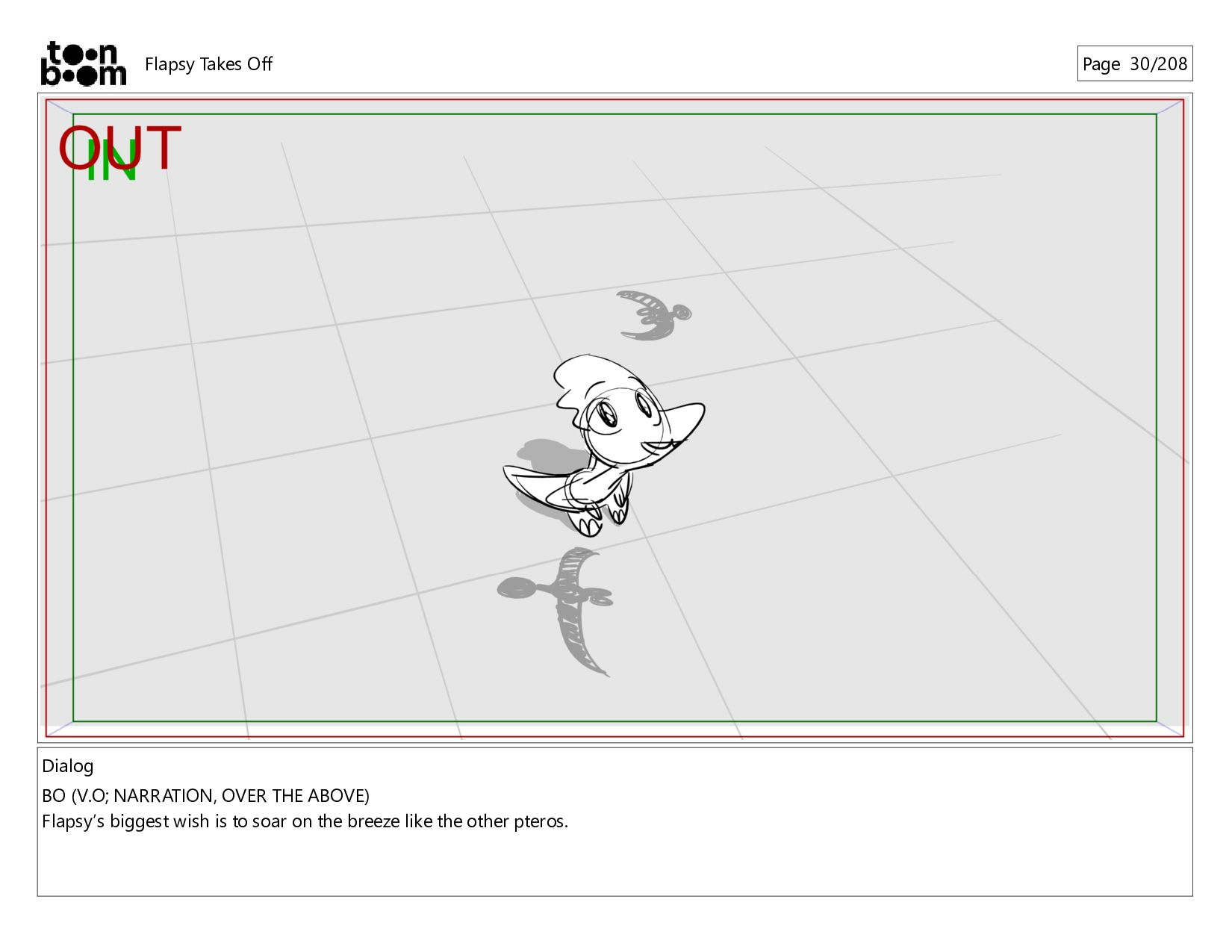Click the upper flying ptero shadow

pos(653,315)
